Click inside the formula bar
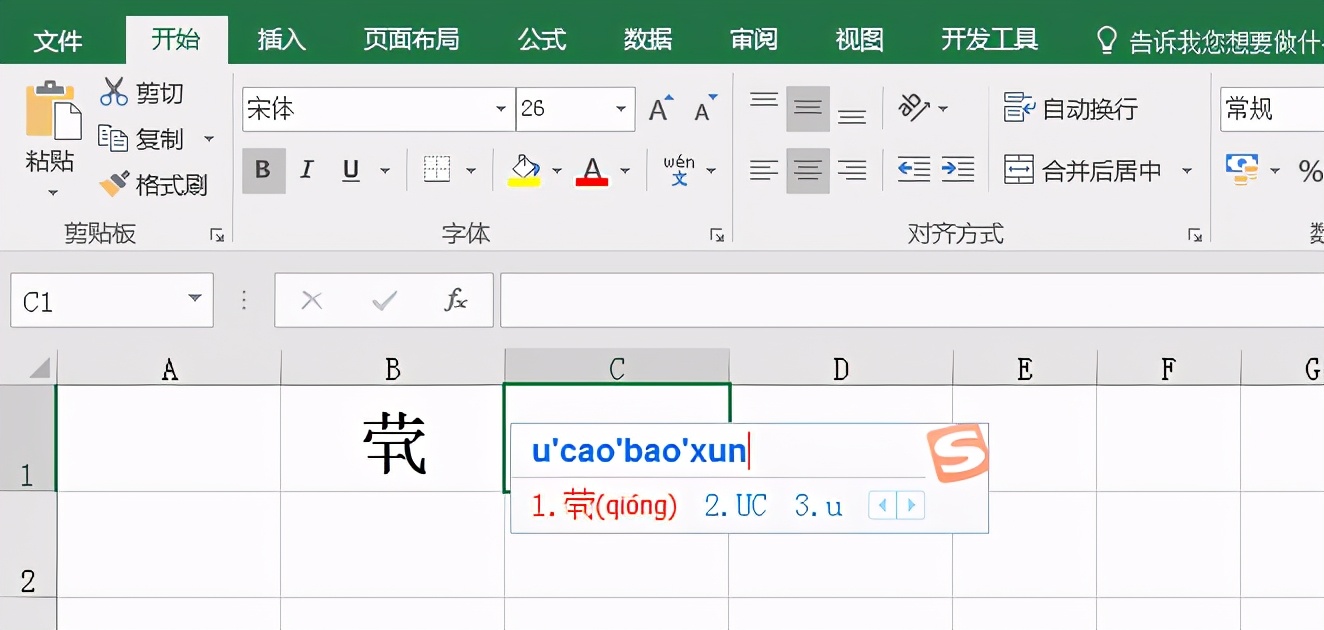This screenshot has width=1324, height=630. (912, 300)
